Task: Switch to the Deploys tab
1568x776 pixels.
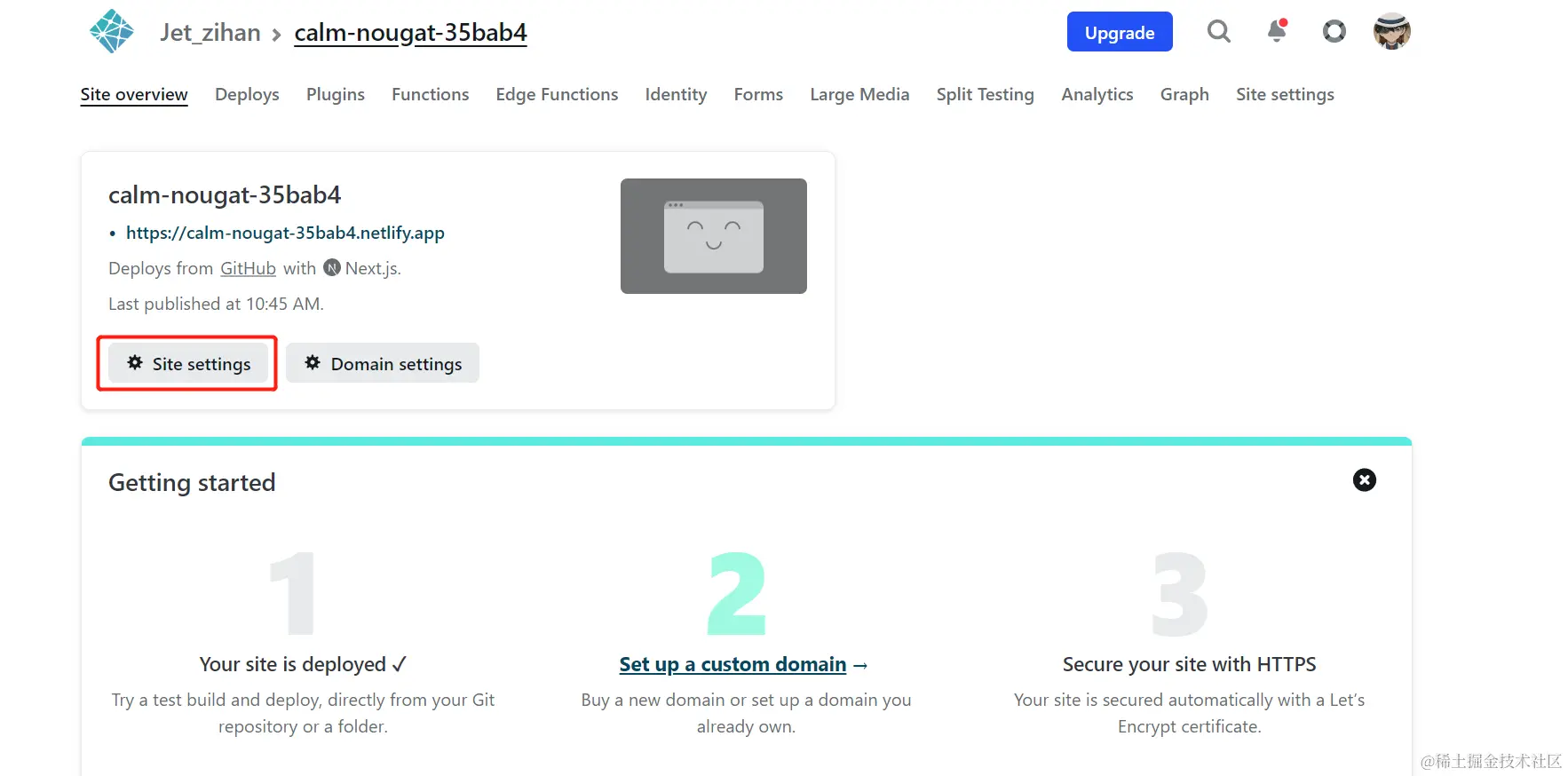Action: coord(247,94)
